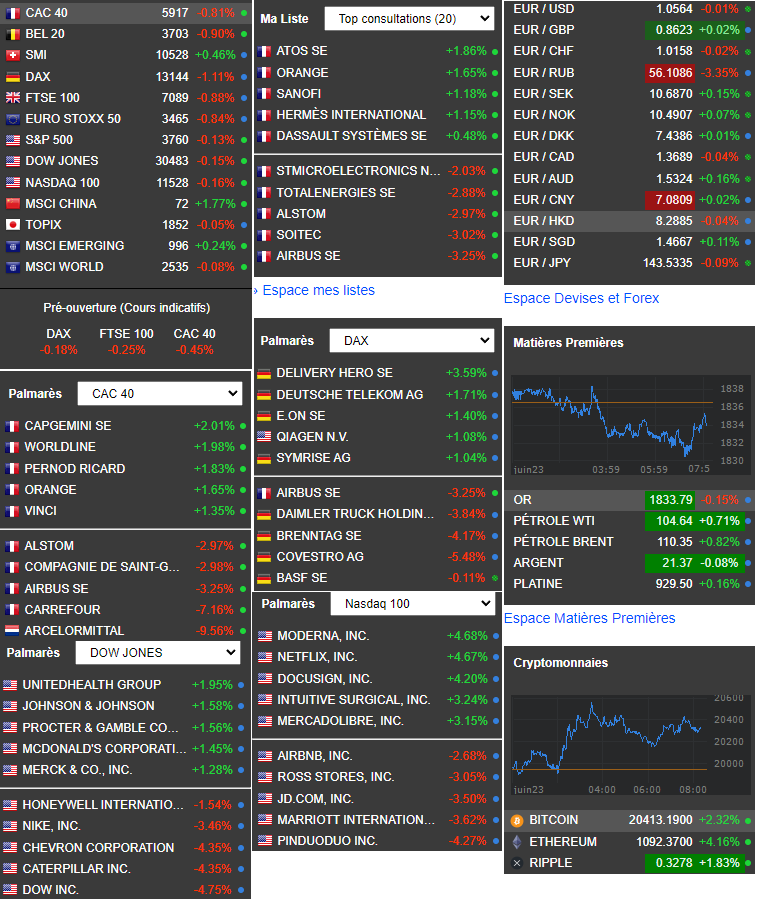759x900 pixels.
Task: Click the blue status dot on EUR / GBP row
Action: tap(748, 30)
